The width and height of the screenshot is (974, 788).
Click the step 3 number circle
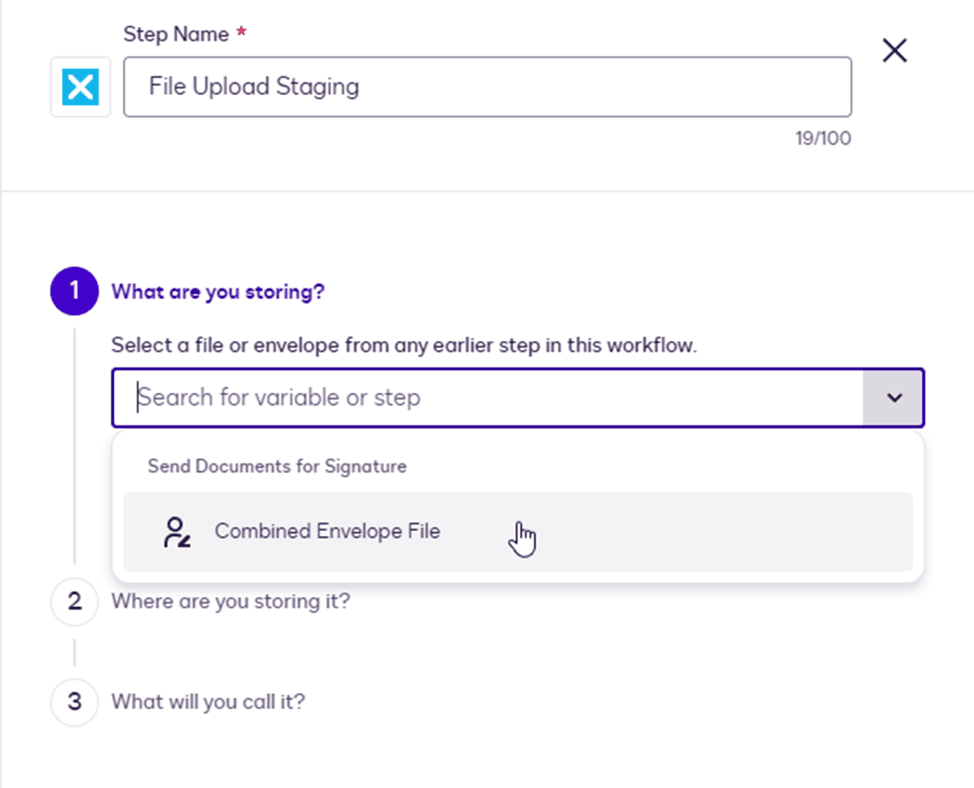(74, 702)
